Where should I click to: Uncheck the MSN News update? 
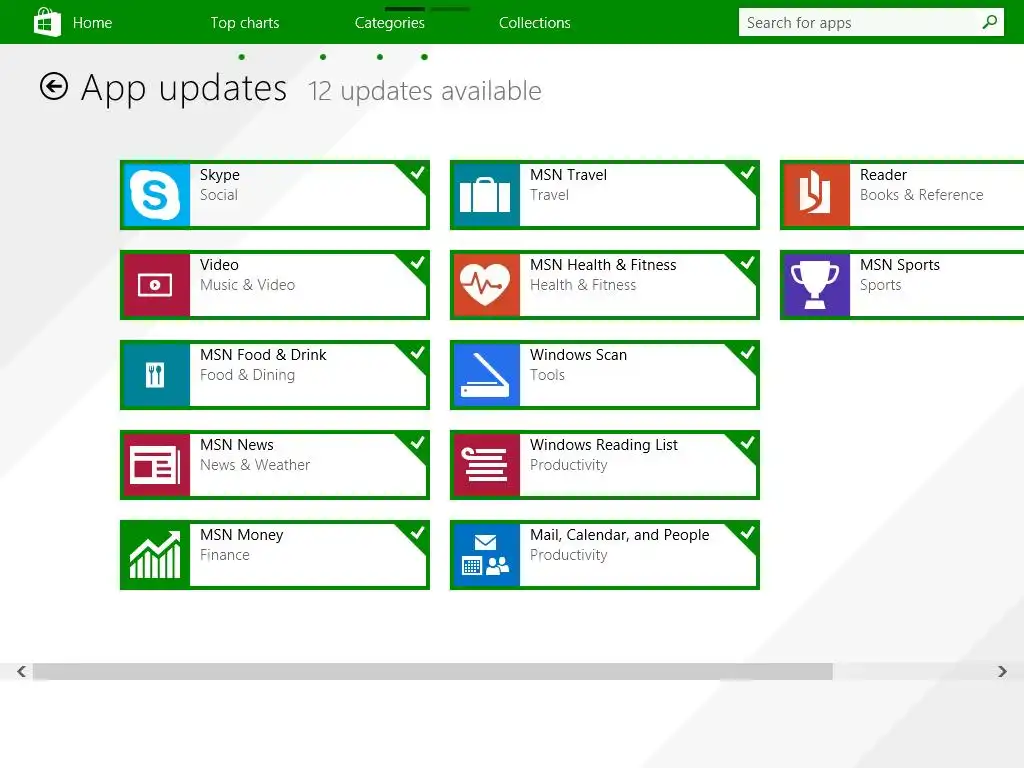pyautogui.click(x=417, y=443)
